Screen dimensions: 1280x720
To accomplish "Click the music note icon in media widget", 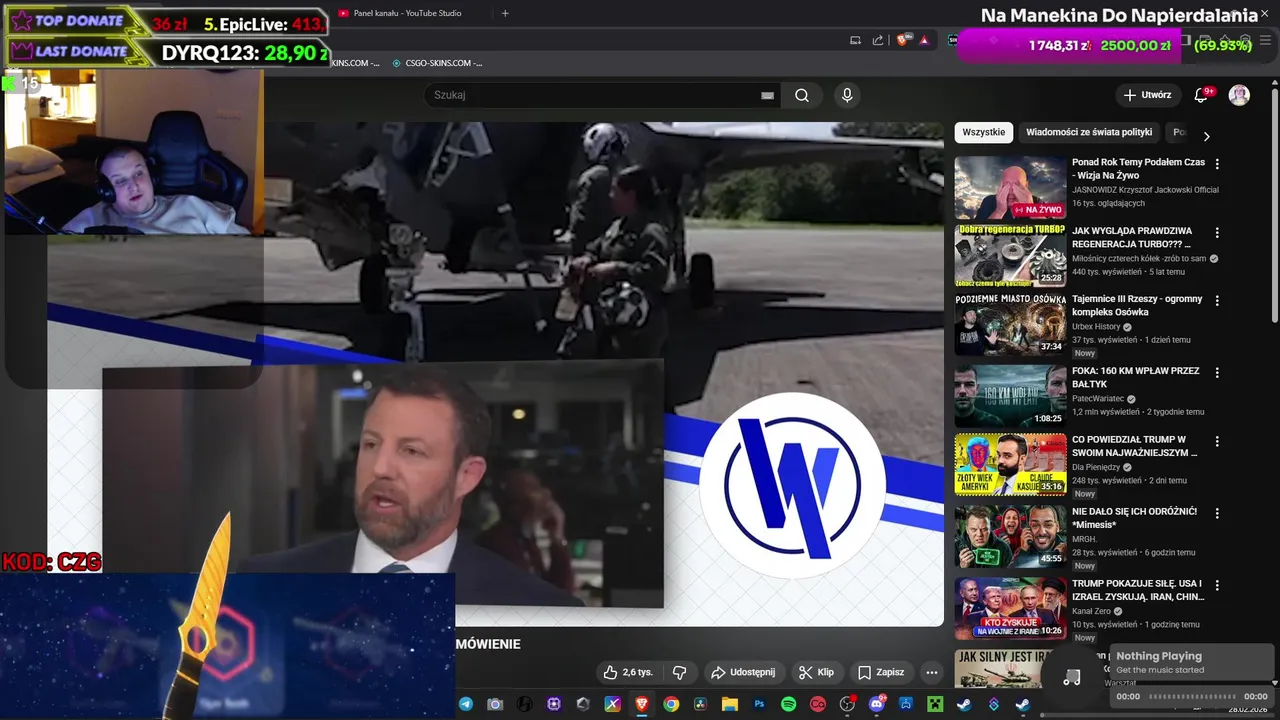I will click(x=1072, y=677).
